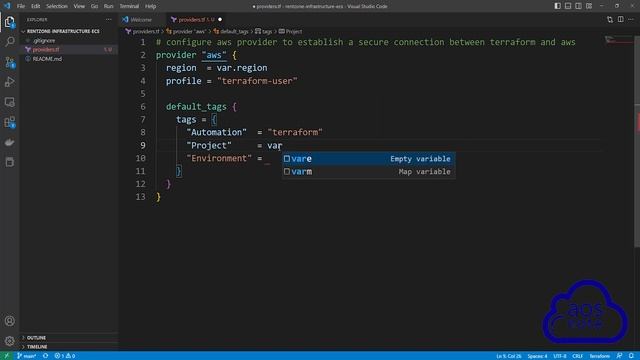Toggle the primary side bar layout icon
This screenshot has width=640, height=360.
(558, 6)
